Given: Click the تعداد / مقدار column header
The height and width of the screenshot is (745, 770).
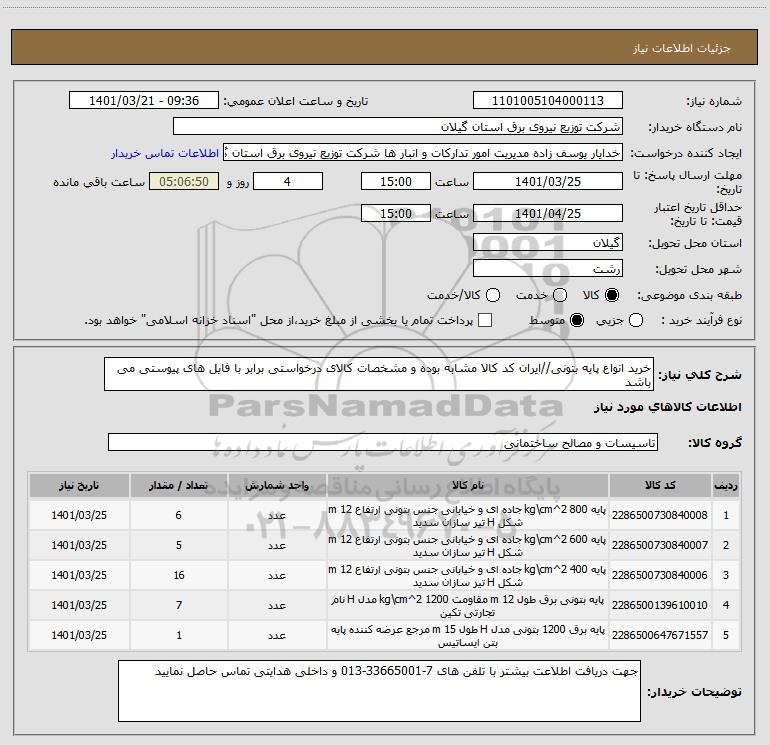Looking at the screenshot, I should click(179, 485).
